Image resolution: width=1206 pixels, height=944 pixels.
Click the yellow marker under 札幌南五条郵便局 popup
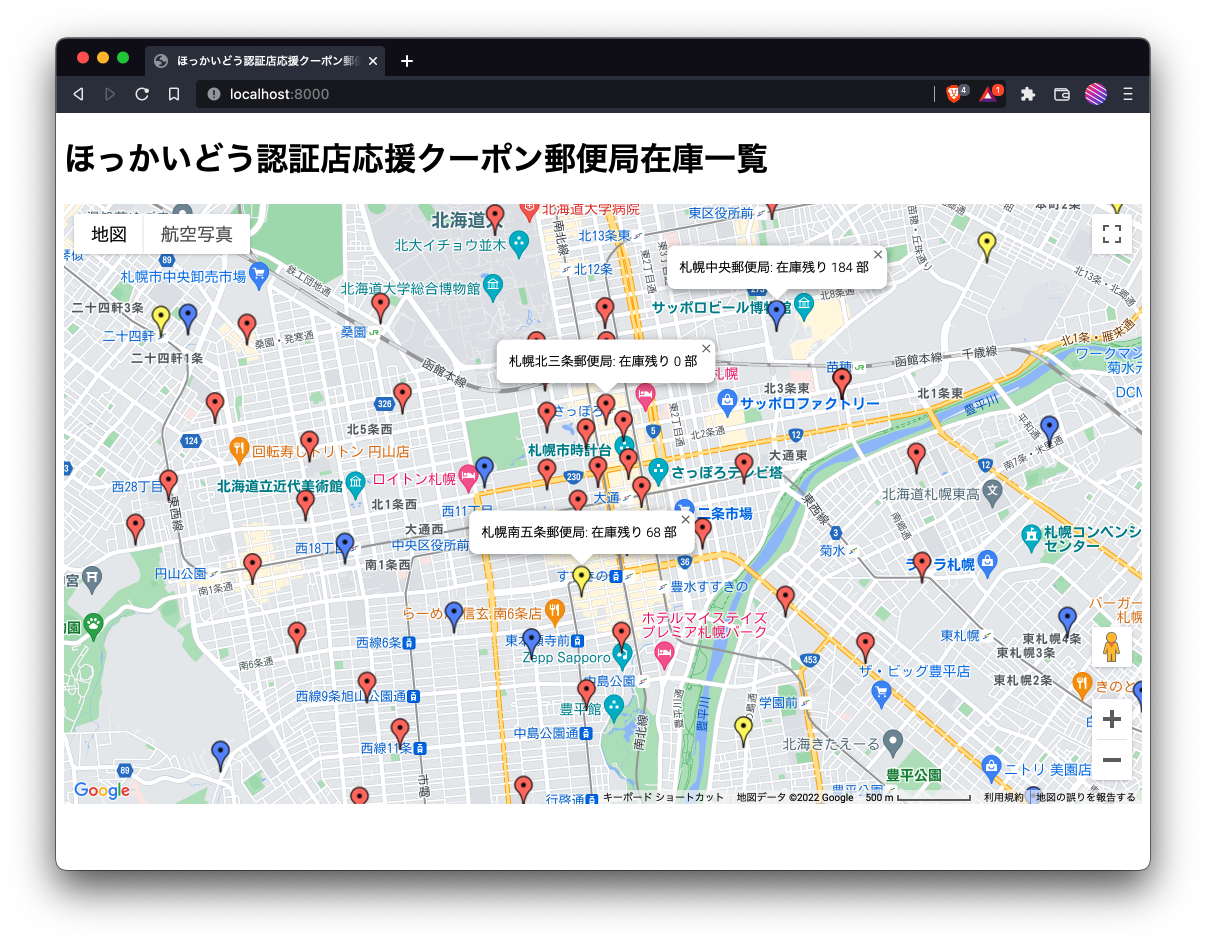[581, 581]
